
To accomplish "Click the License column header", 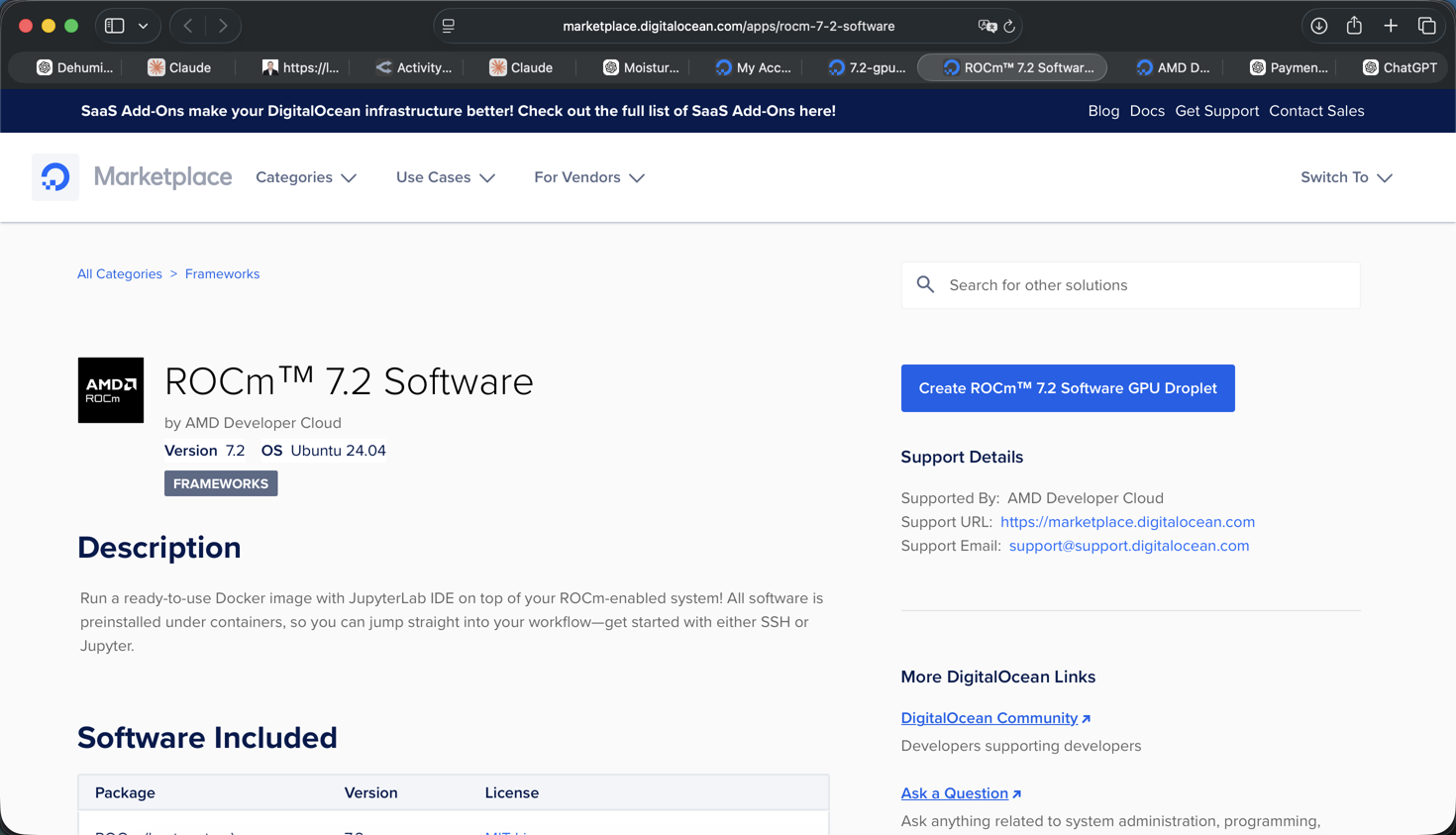I will tap(512, 792).
